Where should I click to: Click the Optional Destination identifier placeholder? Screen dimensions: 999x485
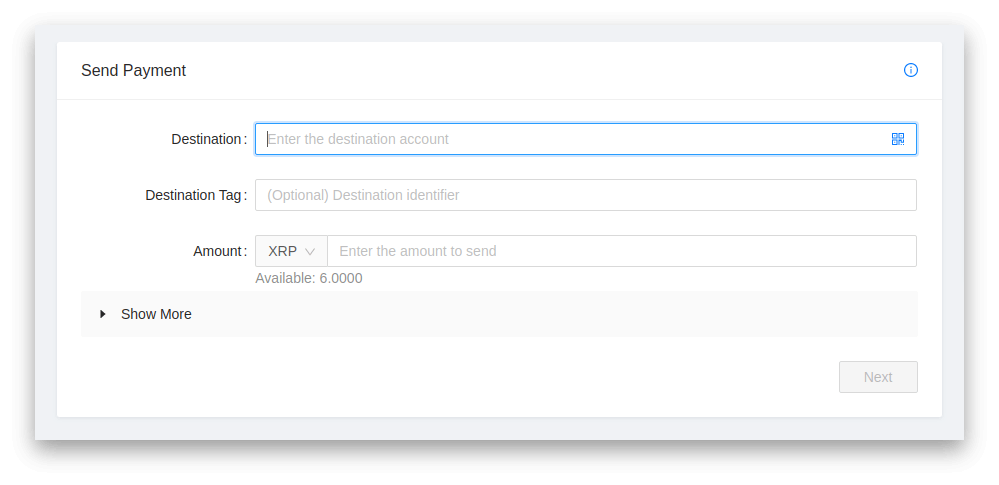click(x=363, y=195)
